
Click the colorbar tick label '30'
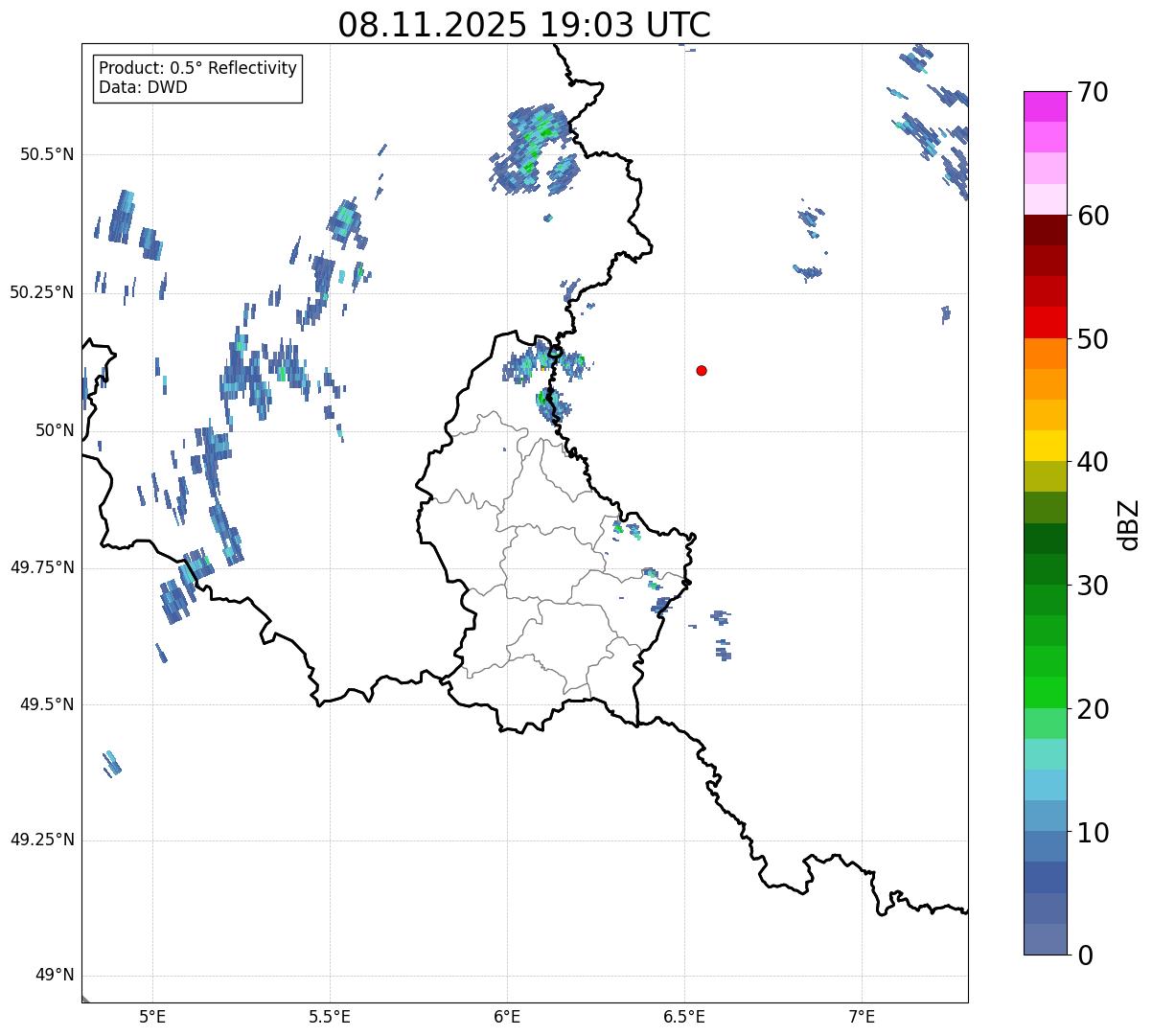pos(1093,586)
